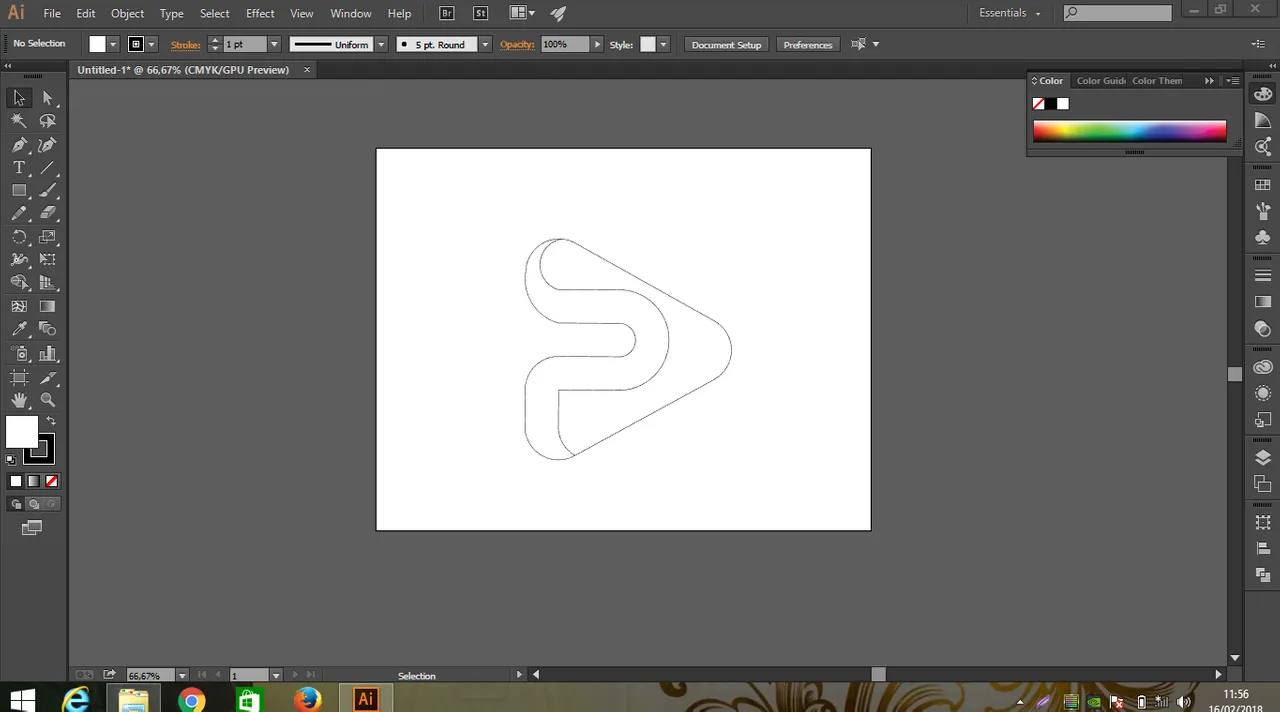Pick the Paintbrush tool

pos(47,191)
